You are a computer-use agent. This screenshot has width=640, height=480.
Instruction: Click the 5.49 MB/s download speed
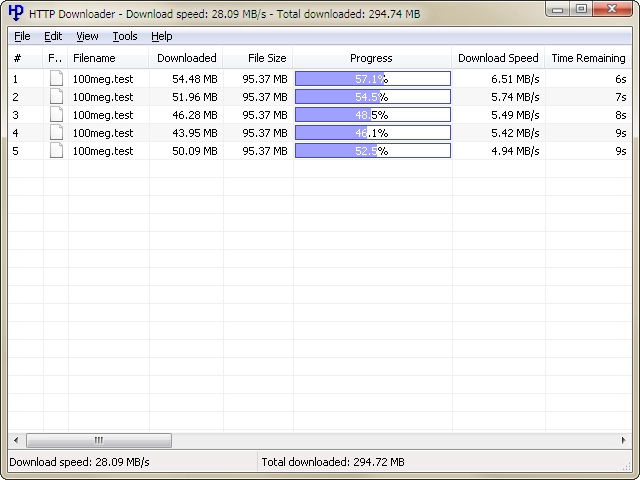(515, 115)
